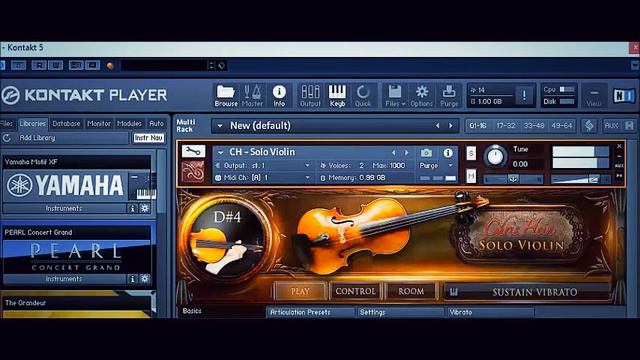The image size is (640, 360).
Task: Load next instrument arrow in header
Action: pos(407,153)
